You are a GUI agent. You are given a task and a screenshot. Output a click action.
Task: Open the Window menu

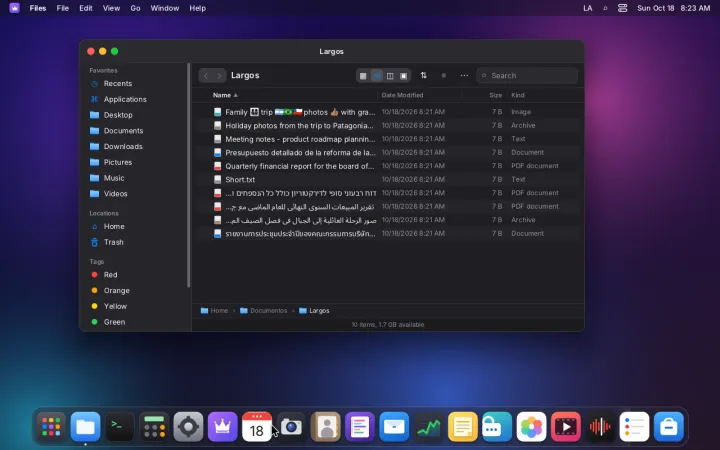tap(165, 8)
